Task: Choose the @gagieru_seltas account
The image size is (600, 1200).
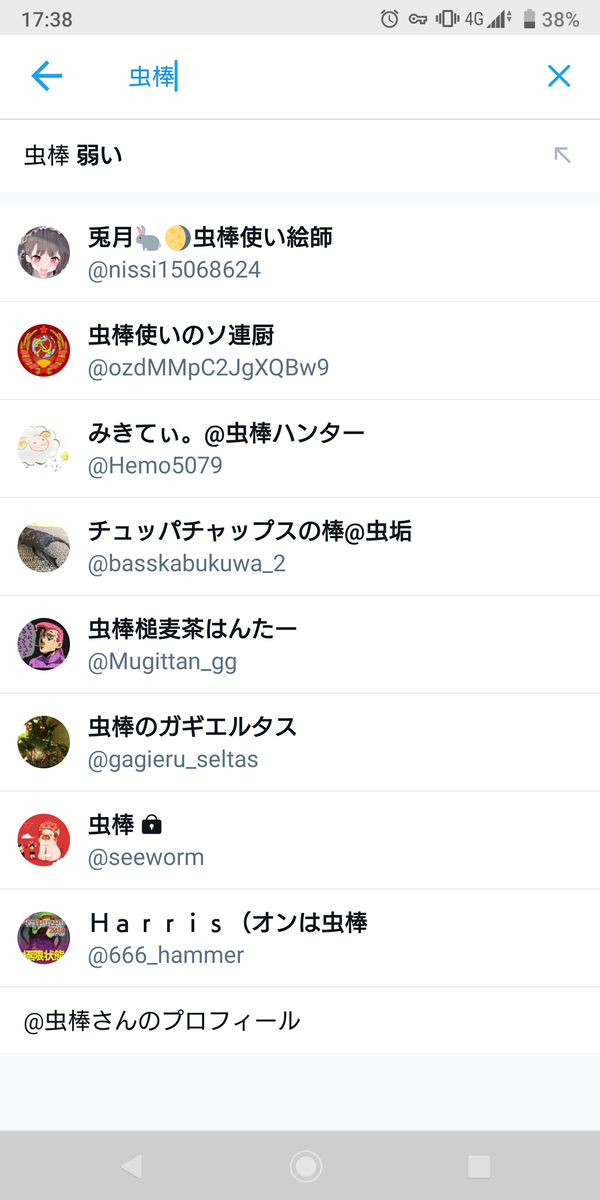Action: click(x=300, y=743)
